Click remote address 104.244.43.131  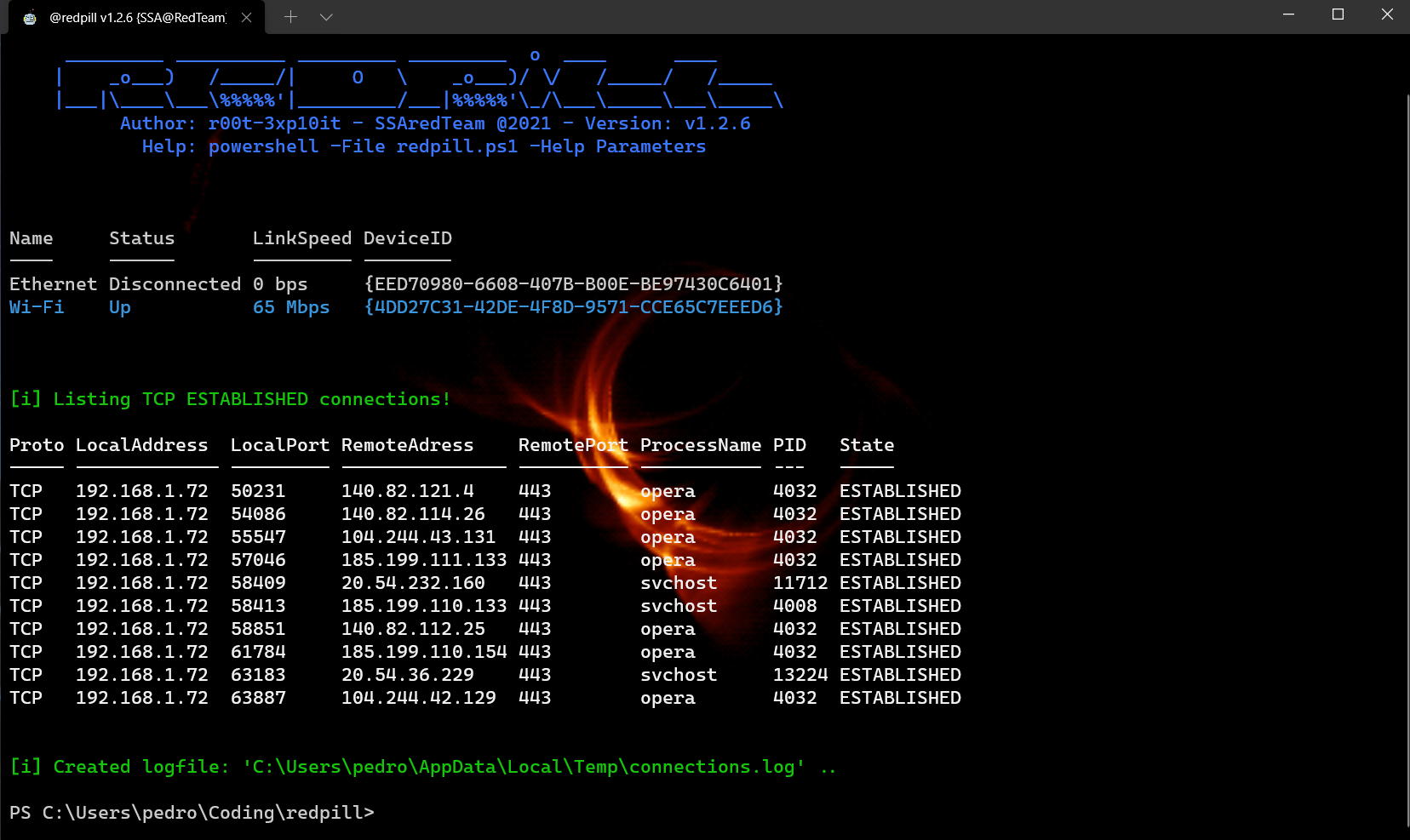tap(418, 537)
